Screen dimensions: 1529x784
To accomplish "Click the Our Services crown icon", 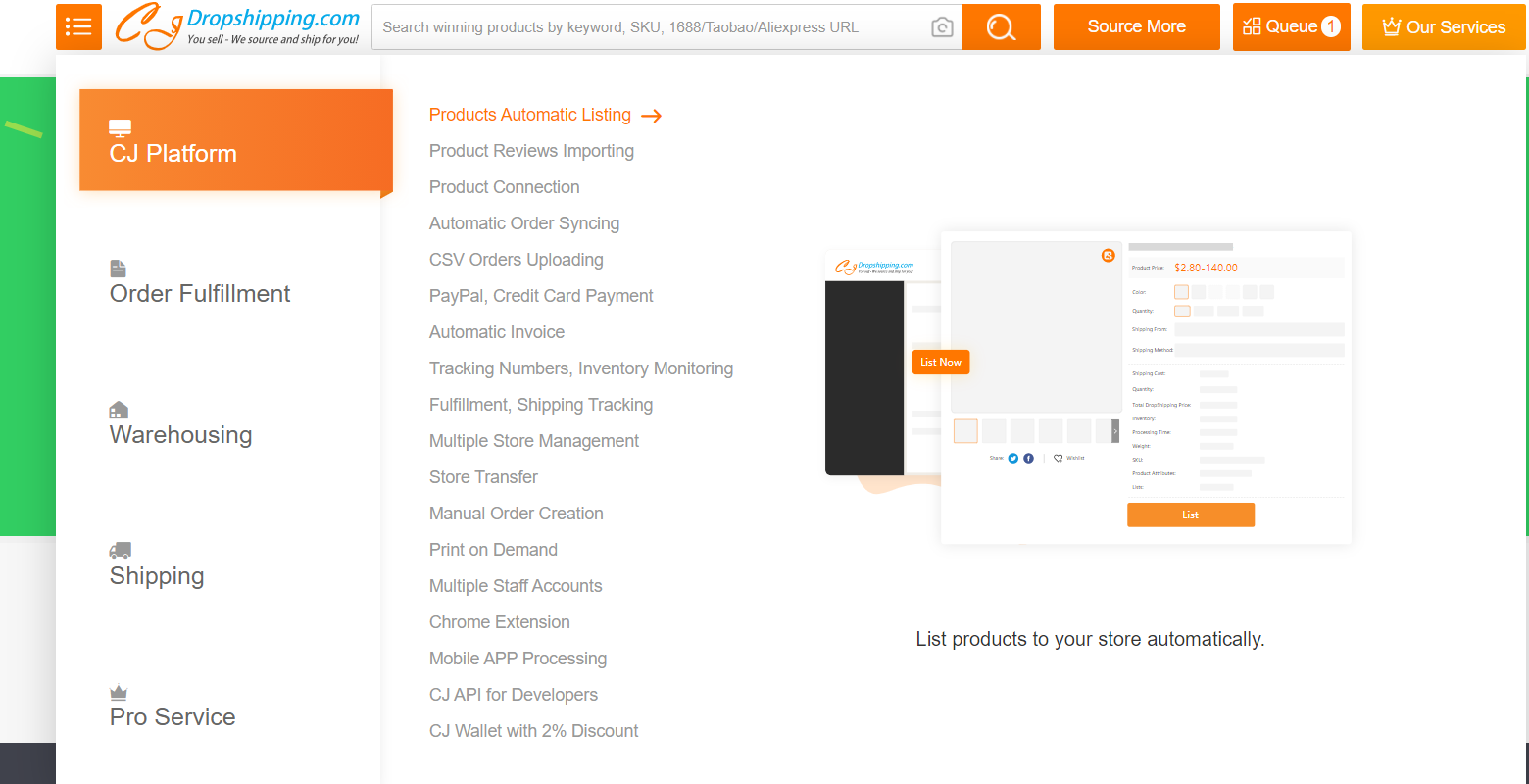I will (1392, 26).
